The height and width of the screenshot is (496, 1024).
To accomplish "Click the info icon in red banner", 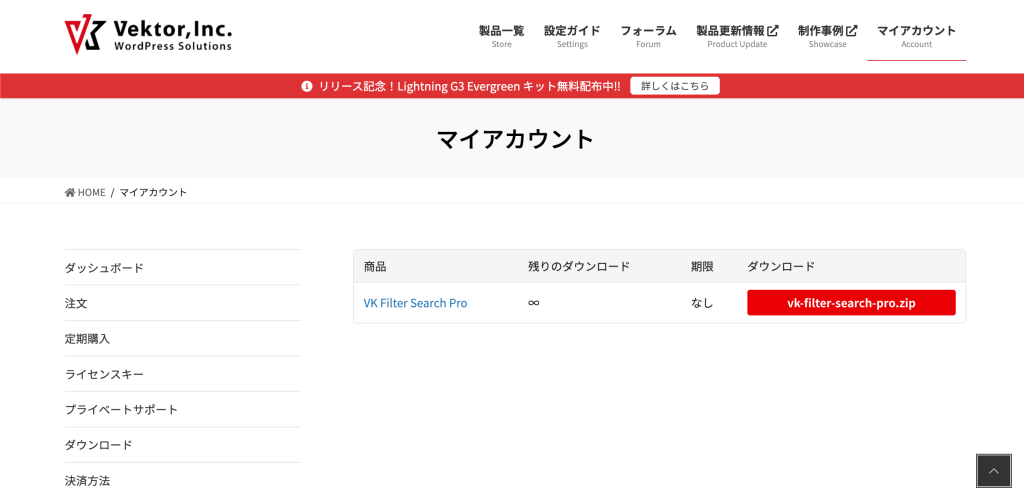I will [x=307, y=86].
